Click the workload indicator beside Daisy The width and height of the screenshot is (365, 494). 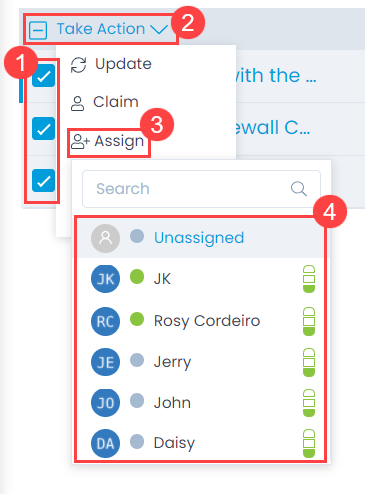click(x=309, y=443)
